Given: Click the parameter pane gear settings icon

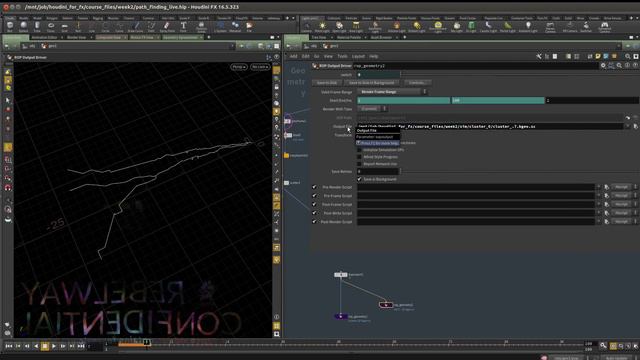Looking at the screenshot, I should click(603, 66).
